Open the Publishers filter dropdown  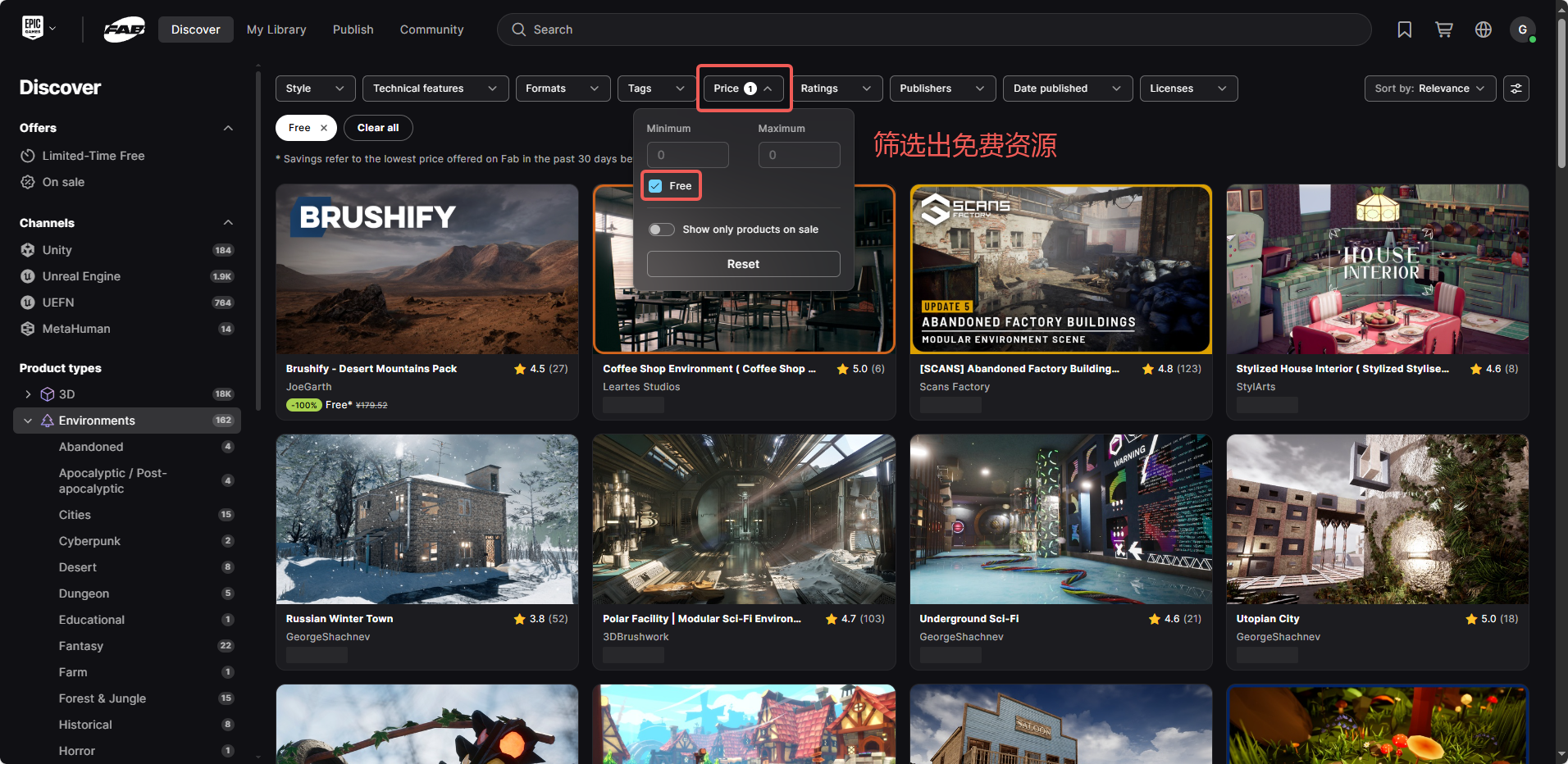tap(942, 89)
